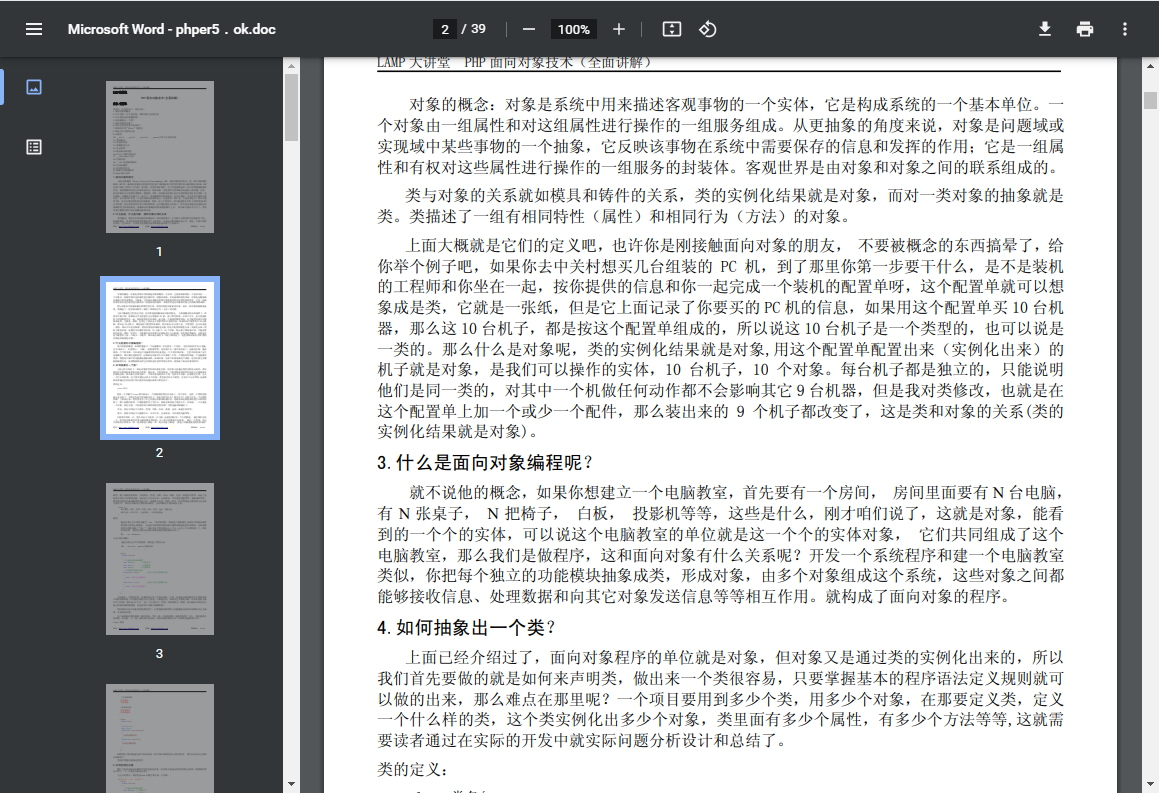Edit the 100% zoom level field

click(x=574, y=30)
